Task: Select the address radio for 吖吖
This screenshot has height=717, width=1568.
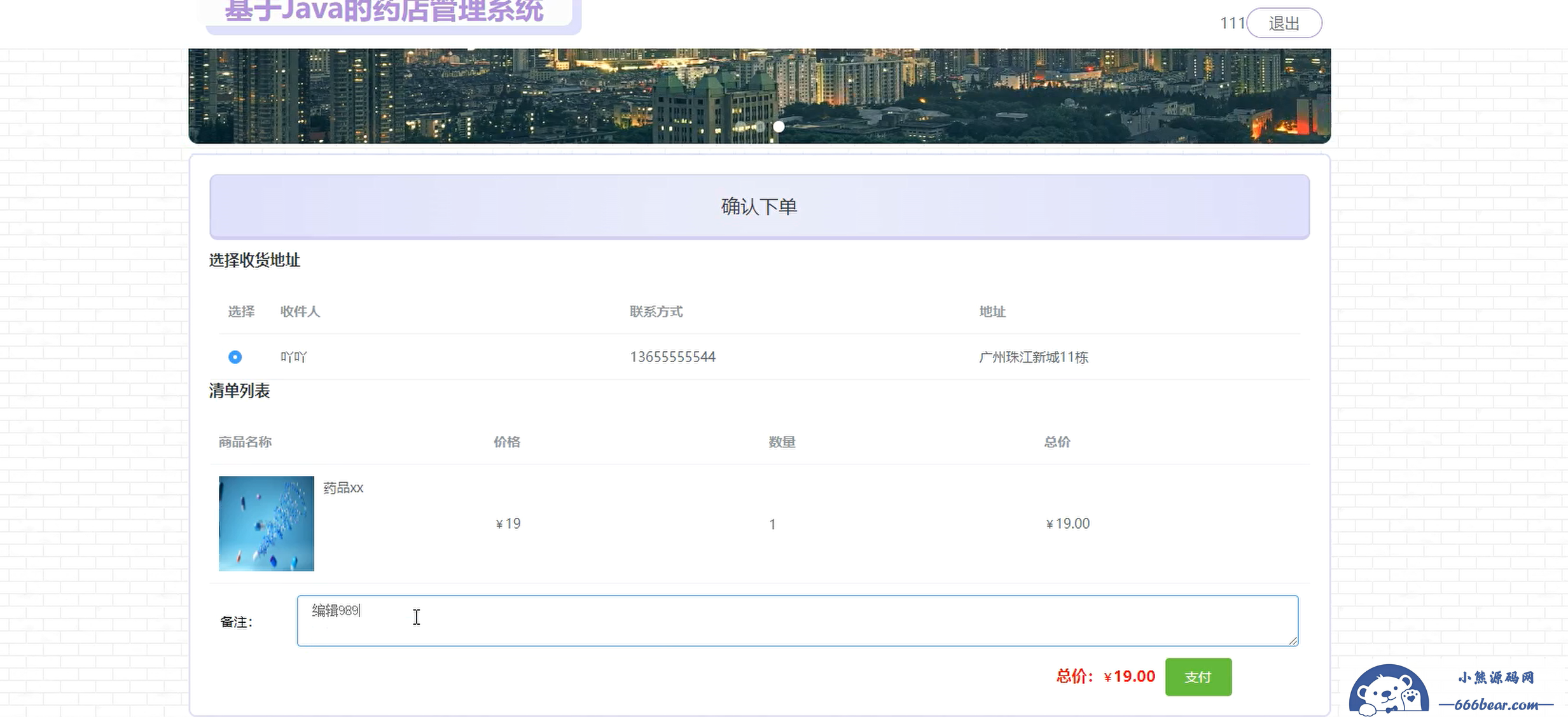Action: (x=235, y=357)
